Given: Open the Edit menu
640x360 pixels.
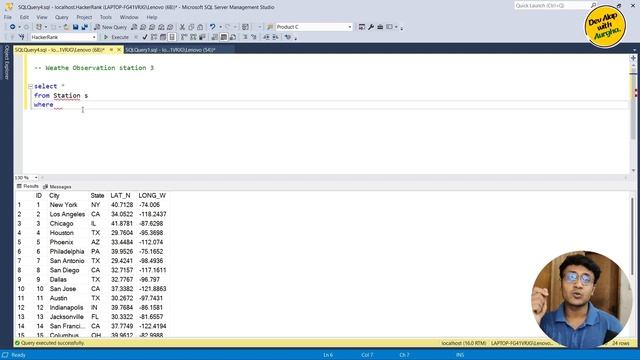Looking at the screenshot, I should click(x=24, y=17).
